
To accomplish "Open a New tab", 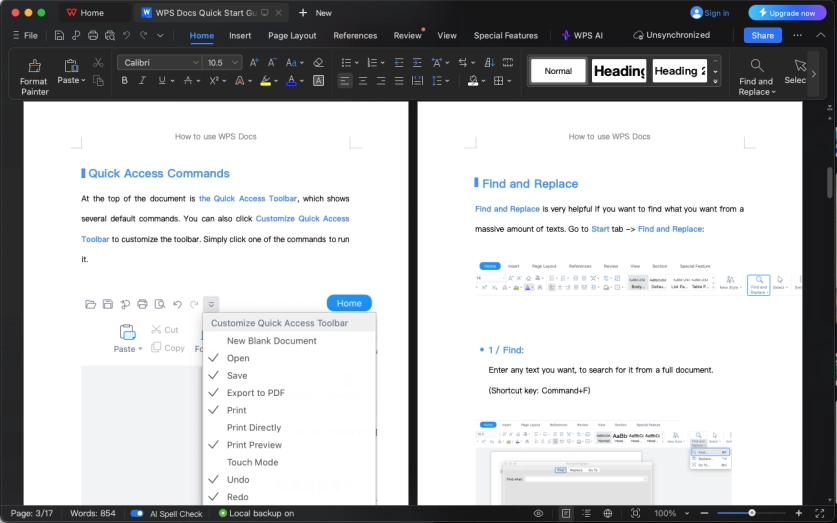I will pyautogui.click(x=315, y=13).
